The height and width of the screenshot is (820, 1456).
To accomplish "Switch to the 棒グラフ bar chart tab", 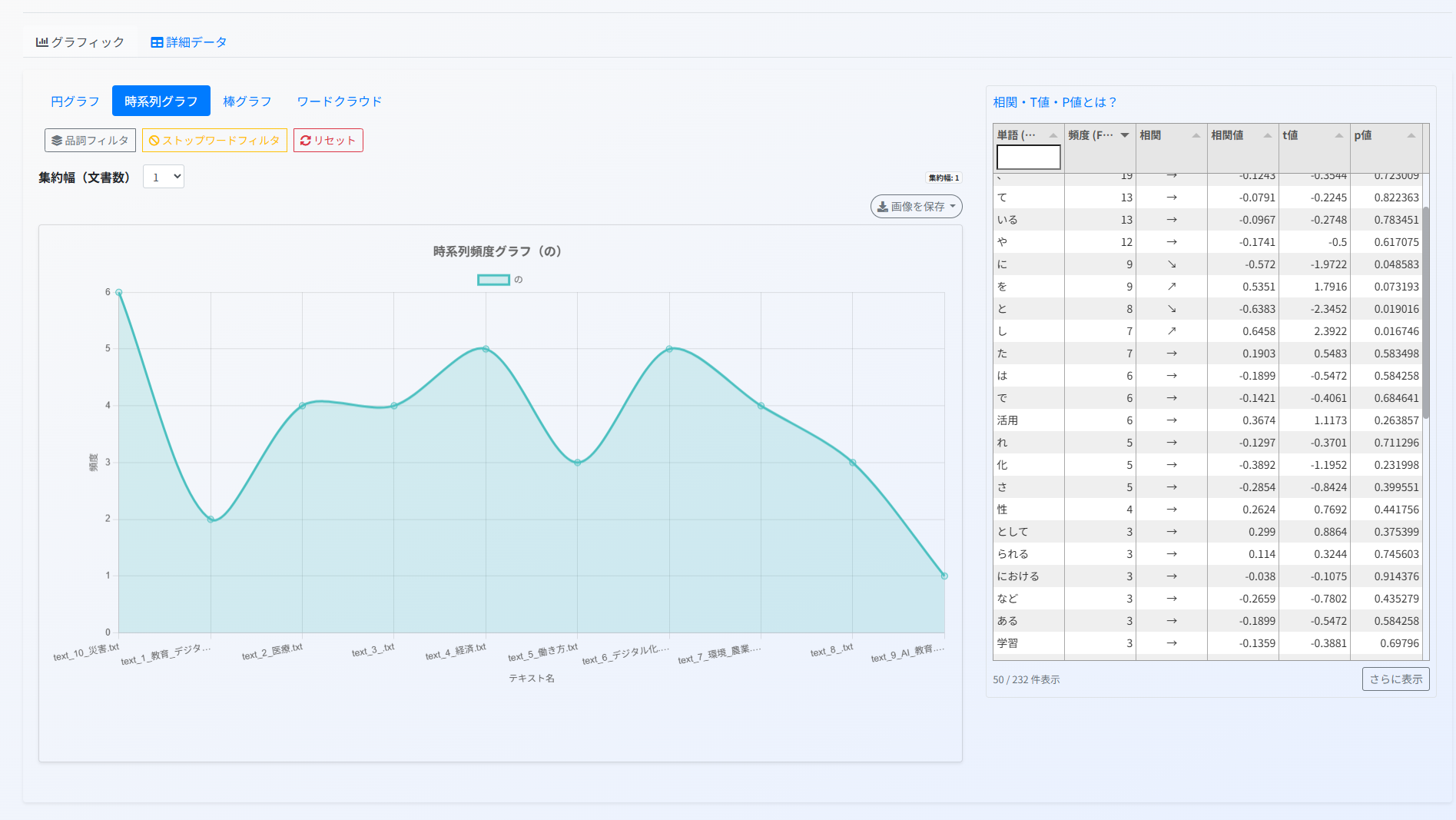I will (247, 101).
